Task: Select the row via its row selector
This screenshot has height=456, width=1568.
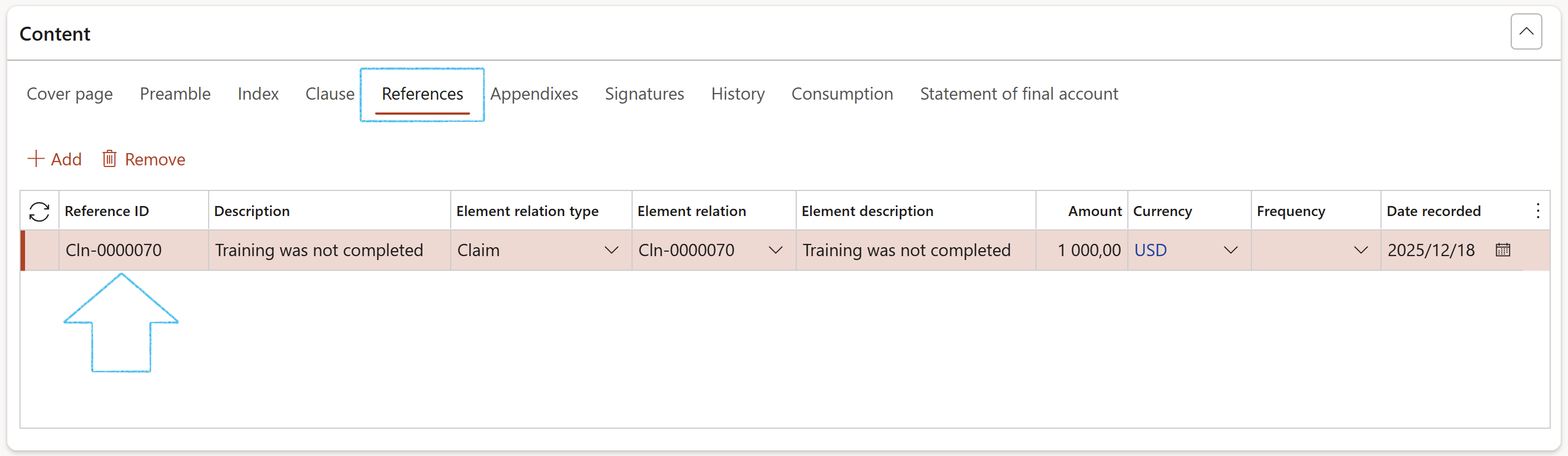Action: pyautogui.click(x=40, y=250)
